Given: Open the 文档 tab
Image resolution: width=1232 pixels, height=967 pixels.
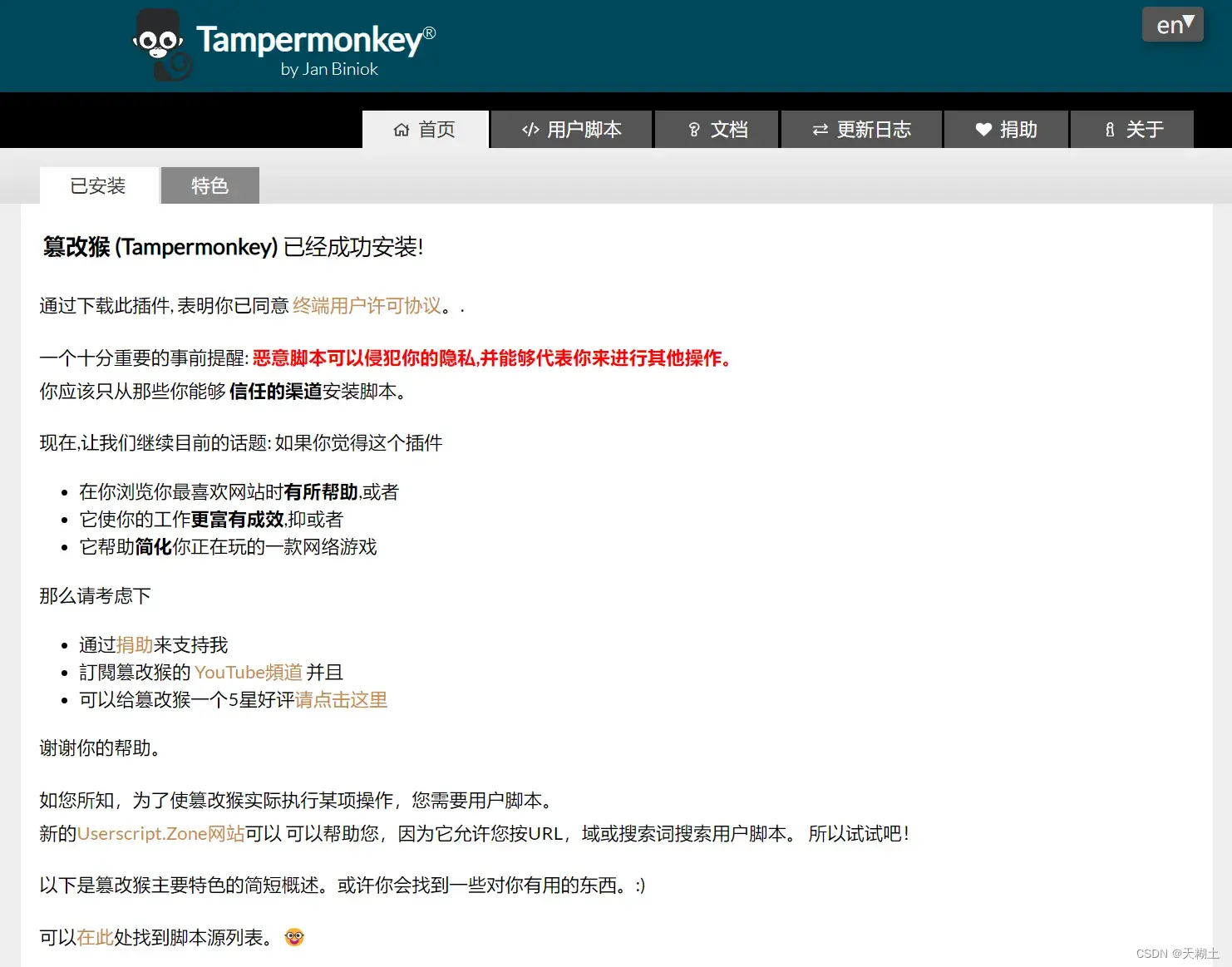Looking at the screenshot, I should [717, 130].
